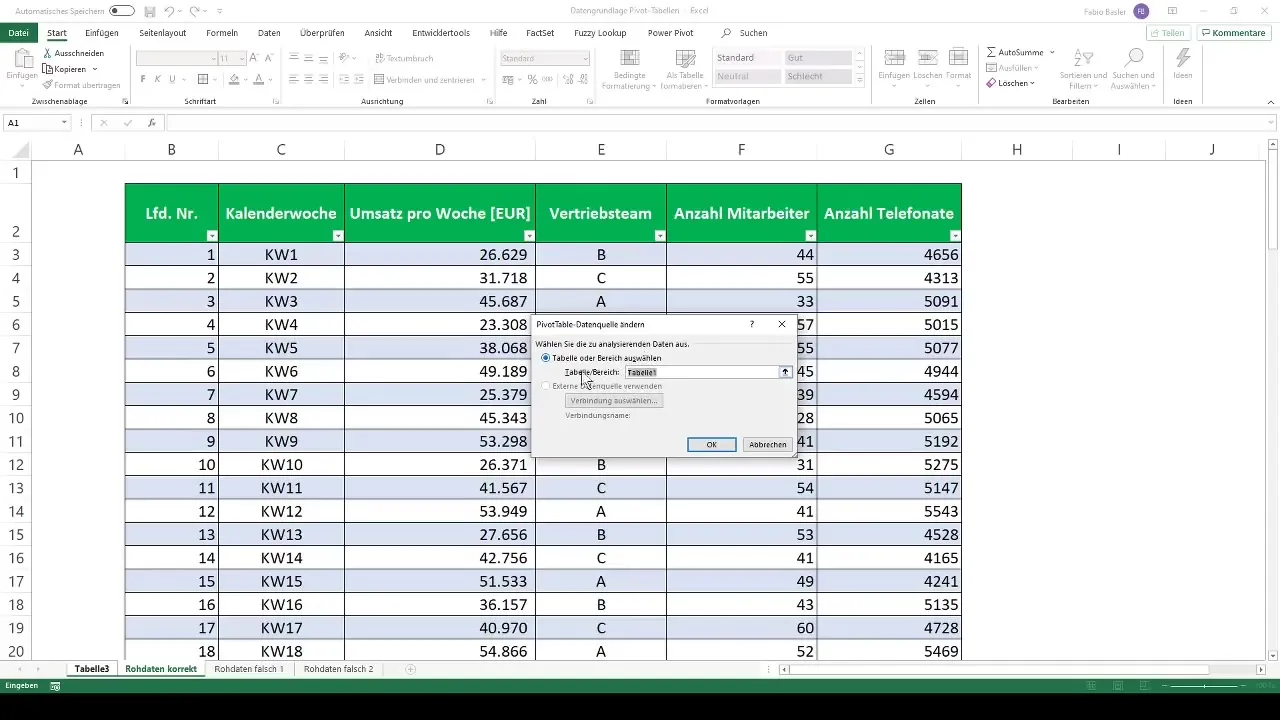Screen dimensions: 1280x720
Task: Click the collapse dialog range selector icon
Action: point(786,372)
